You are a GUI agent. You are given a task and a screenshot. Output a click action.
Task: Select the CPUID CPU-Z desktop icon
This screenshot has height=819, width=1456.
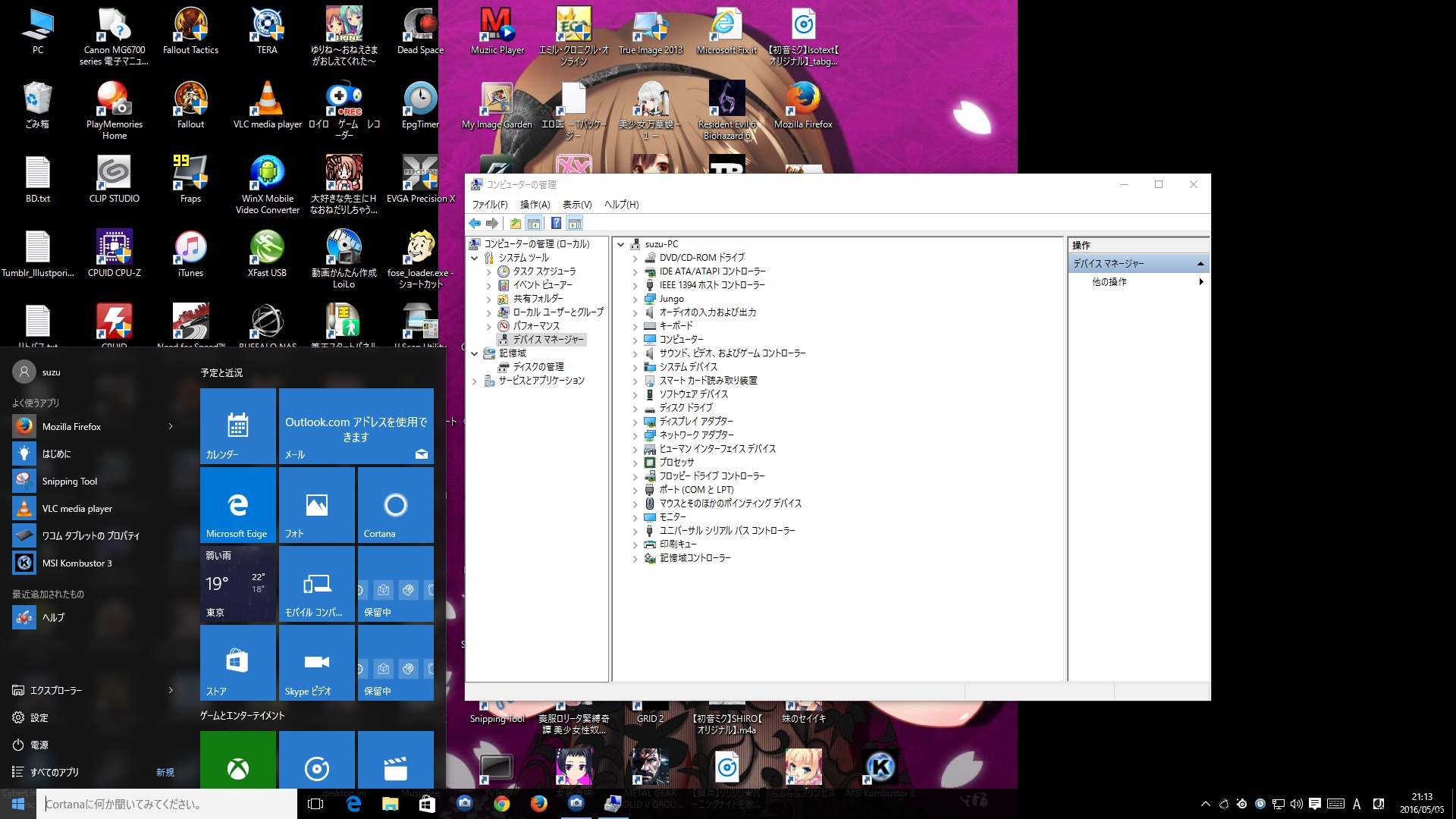[x=115, y=254]
